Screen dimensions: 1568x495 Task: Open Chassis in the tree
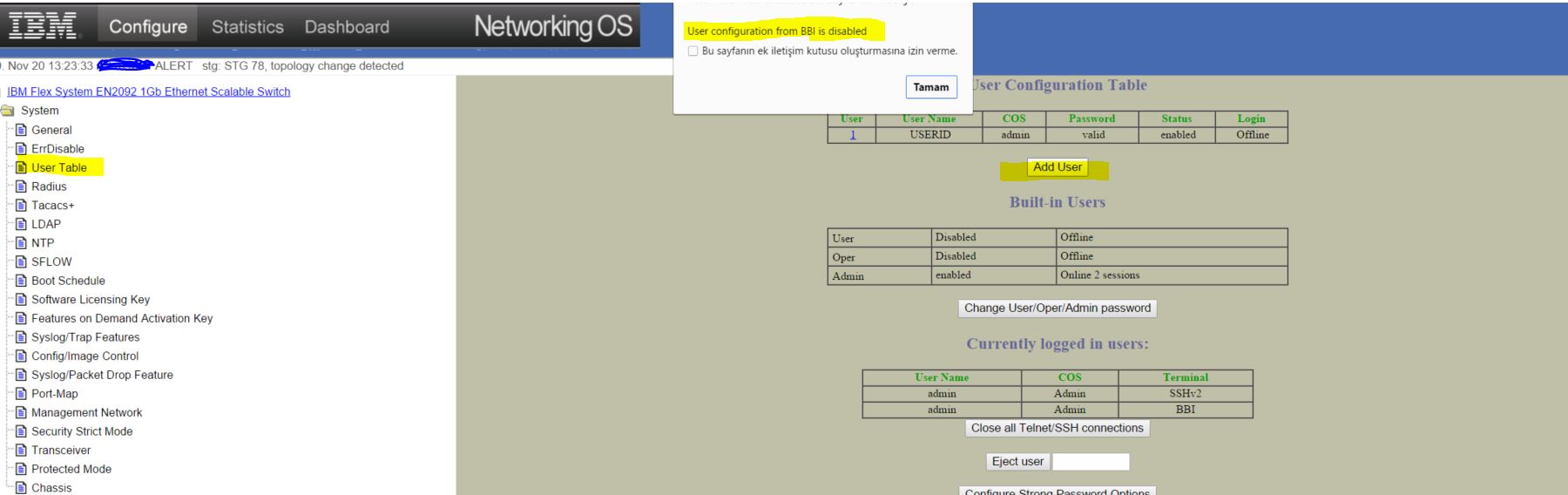[51, 488]
